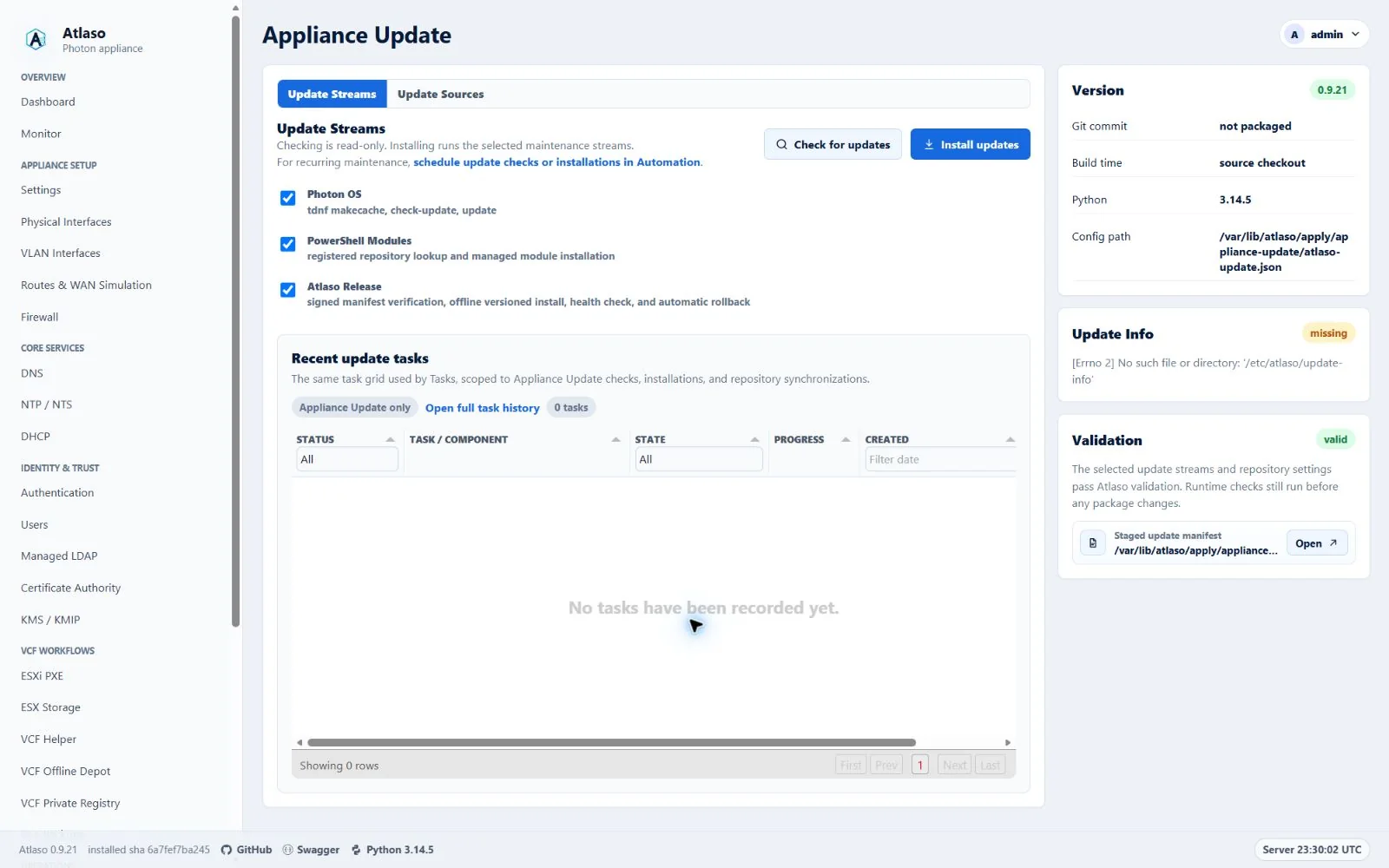Sort by TASK / COMPONENT column arrow
This screenshot has height=868, width=1389.
616,440
